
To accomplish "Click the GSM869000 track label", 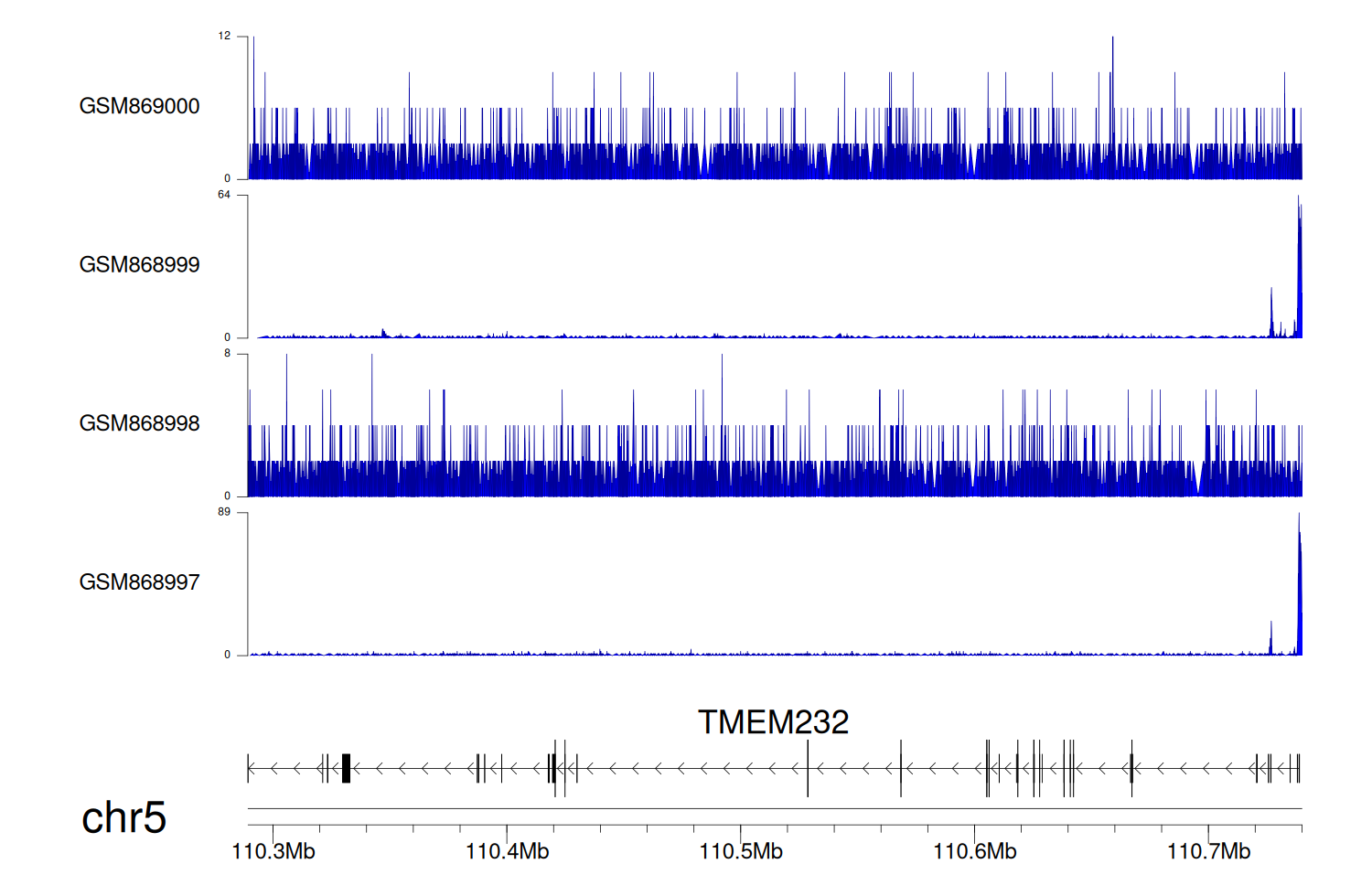I will coord(139,106).
